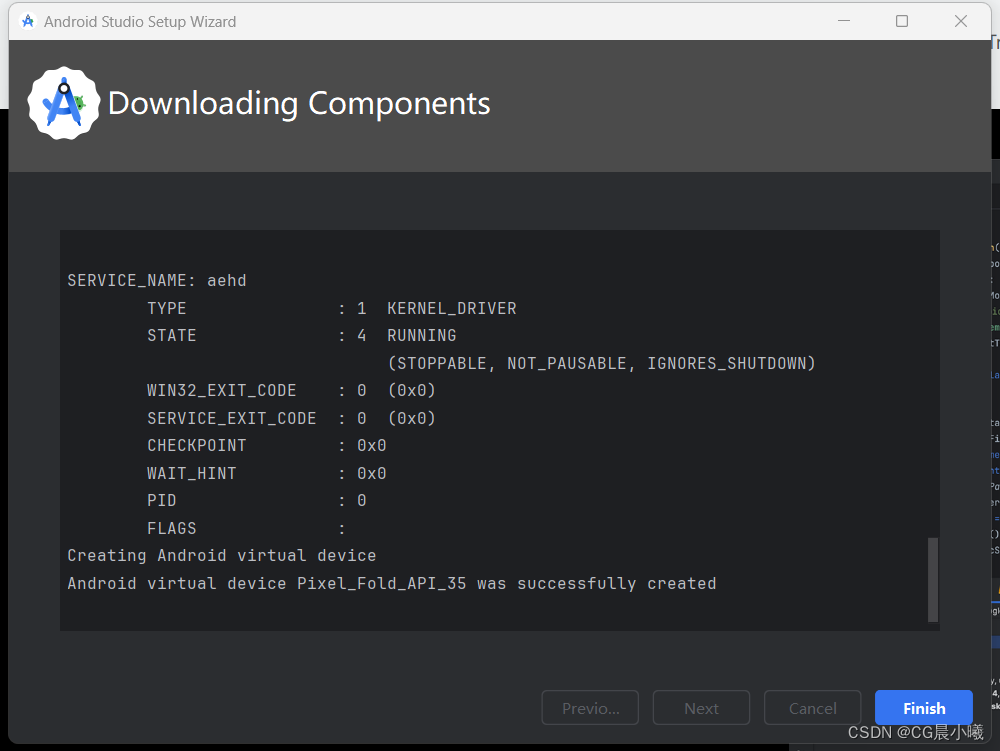Click the 'WIN32_EXIT_CODE' label
Screen dimensions: 1000x751
[x=221, y=391]
